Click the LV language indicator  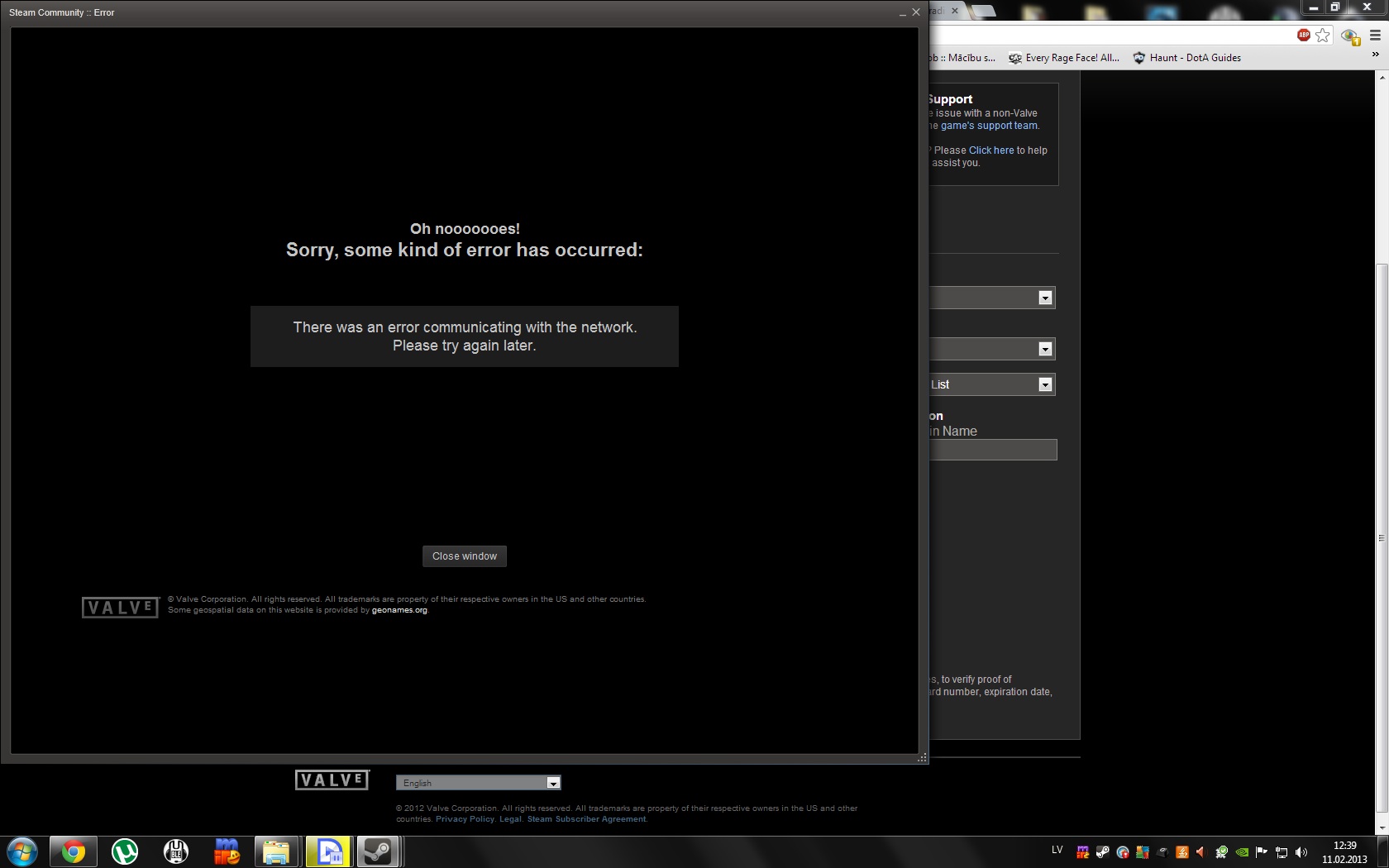(x=1057, y=850)
